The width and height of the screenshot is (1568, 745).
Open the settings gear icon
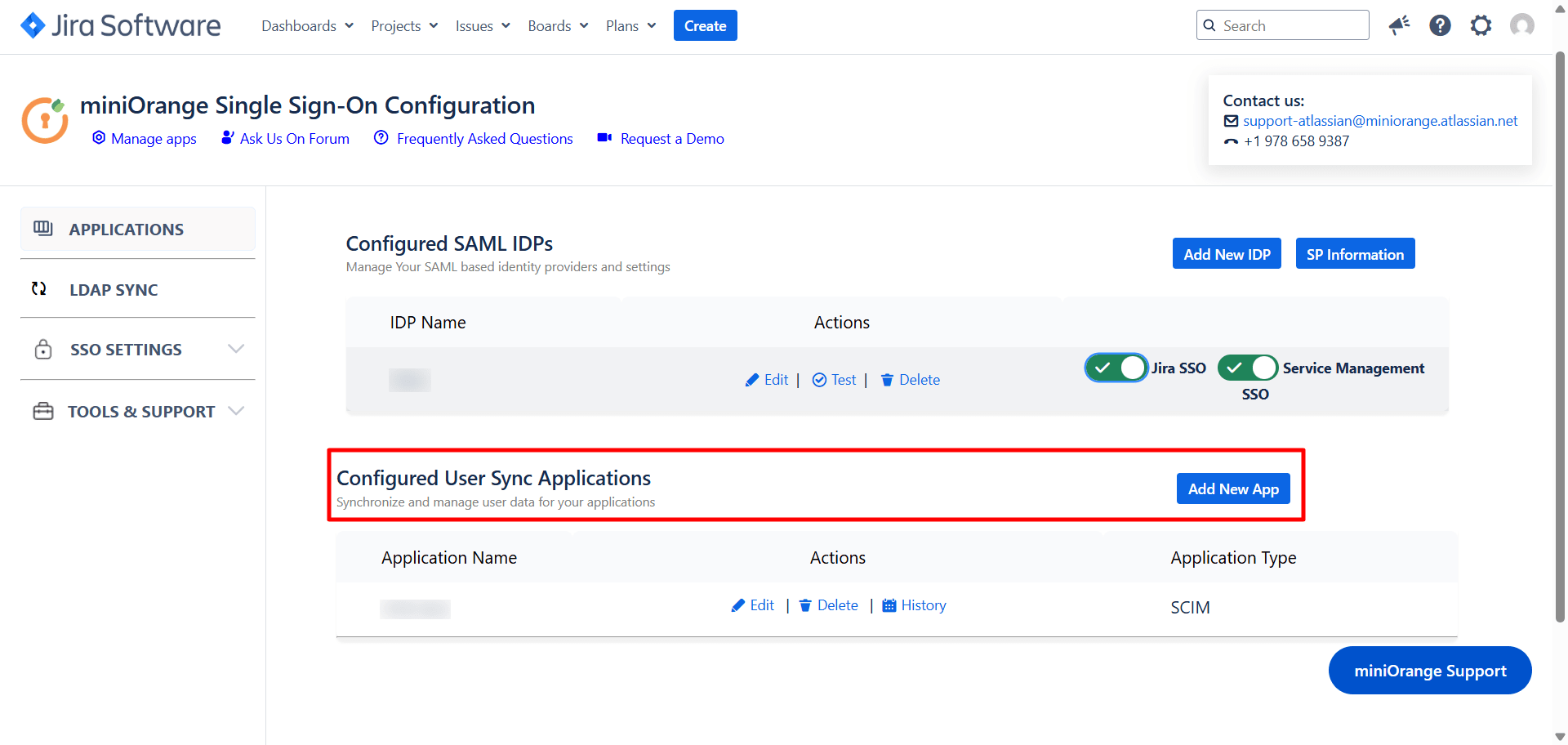(1481, 25)
